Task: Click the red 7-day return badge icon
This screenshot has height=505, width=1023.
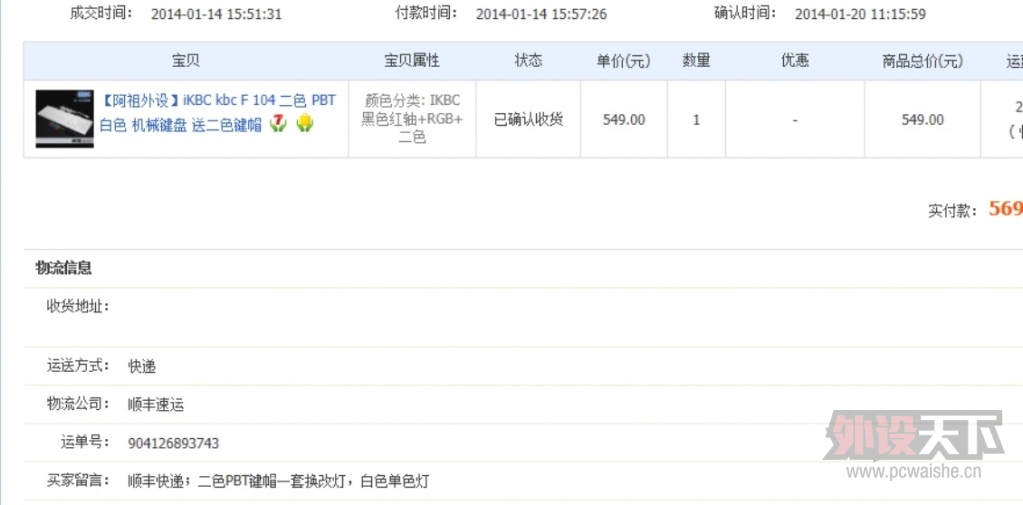Action: click(x=279, y=123)
